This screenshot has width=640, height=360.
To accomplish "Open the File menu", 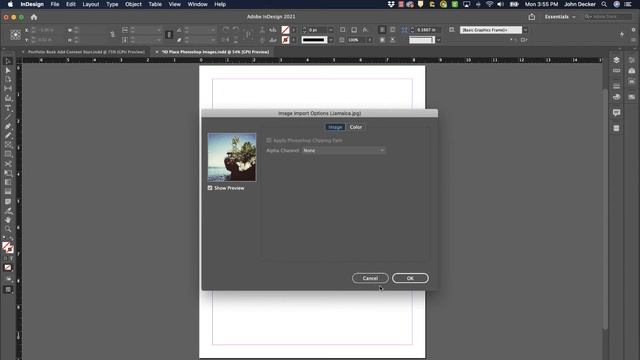I will (x=55, y=4).
